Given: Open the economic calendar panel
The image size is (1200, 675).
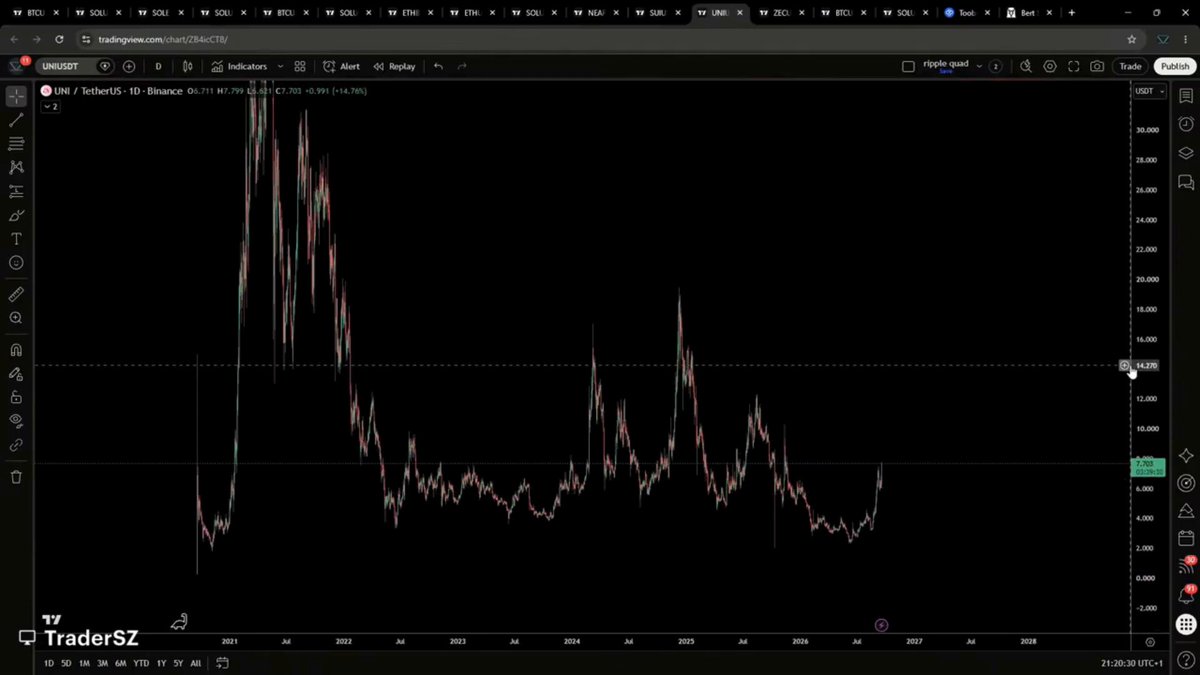Looking at the screenshot, I should pos(1186,539).
